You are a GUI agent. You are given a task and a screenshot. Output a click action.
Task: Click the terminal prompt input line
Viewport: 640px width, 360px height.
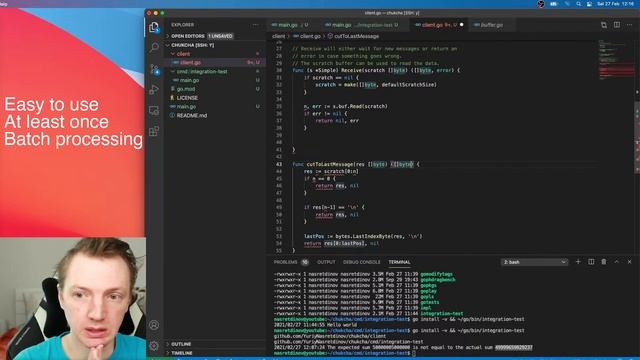[x=413, y=353]
